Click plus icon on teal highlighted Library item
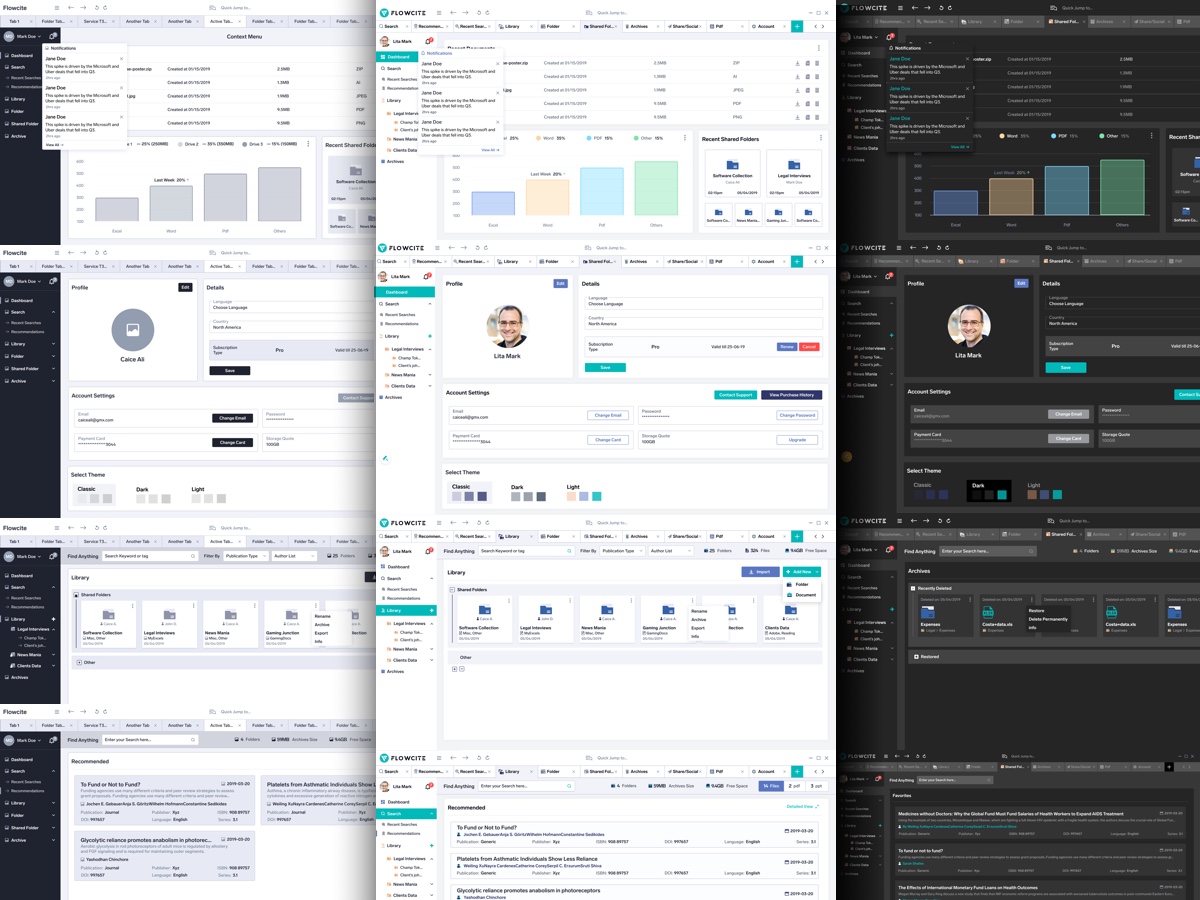 431,610
